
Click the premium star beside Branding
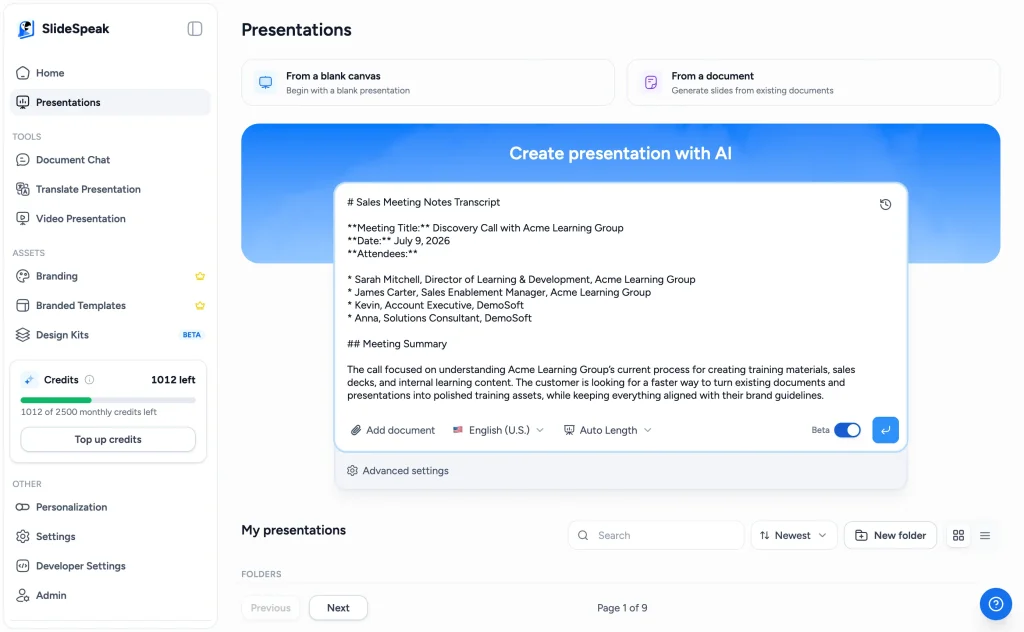[x=200, y=276]
